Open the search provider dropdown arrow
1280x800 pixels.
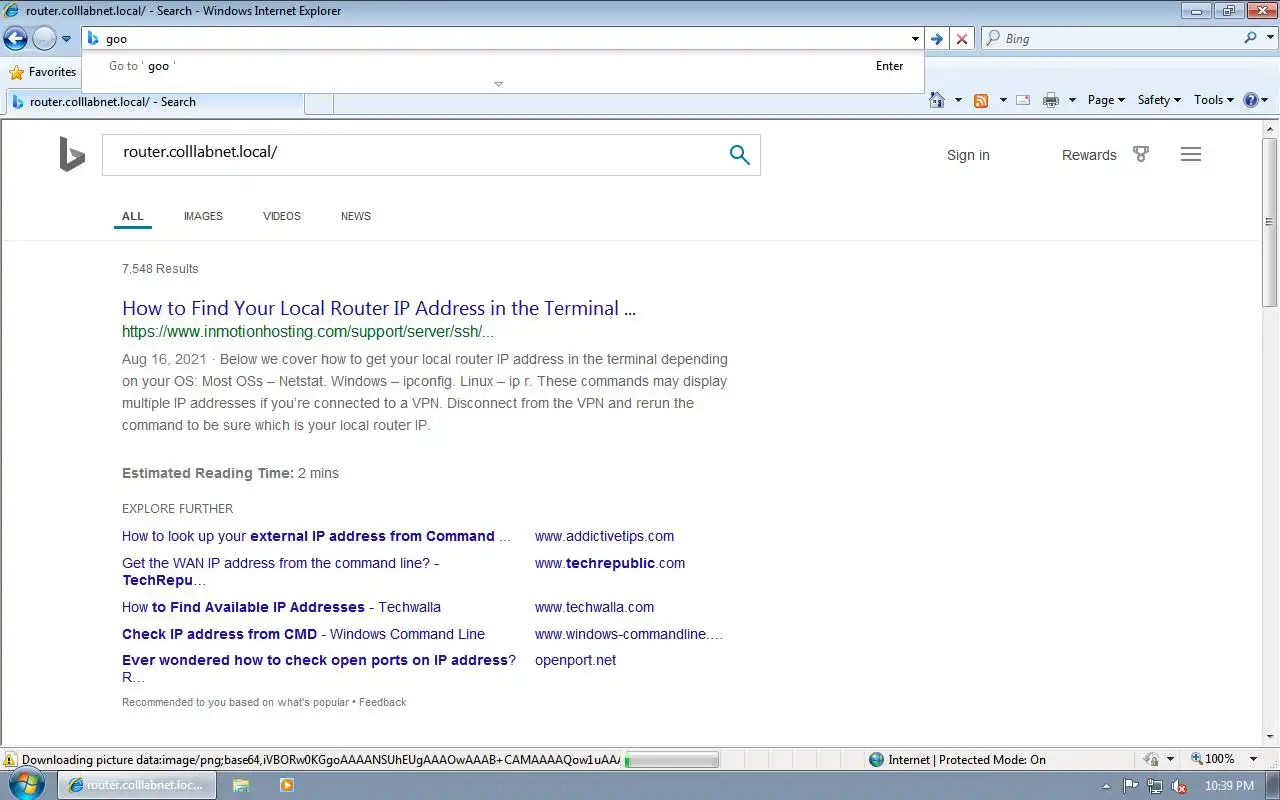click(x=1269, y=39)
